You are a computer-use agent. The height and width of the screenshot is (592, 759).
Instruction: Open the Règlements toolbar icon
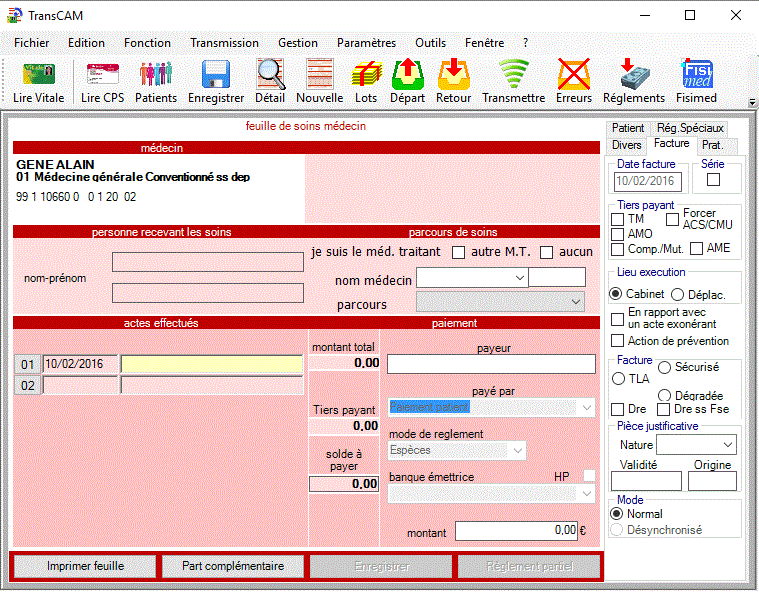634,74
